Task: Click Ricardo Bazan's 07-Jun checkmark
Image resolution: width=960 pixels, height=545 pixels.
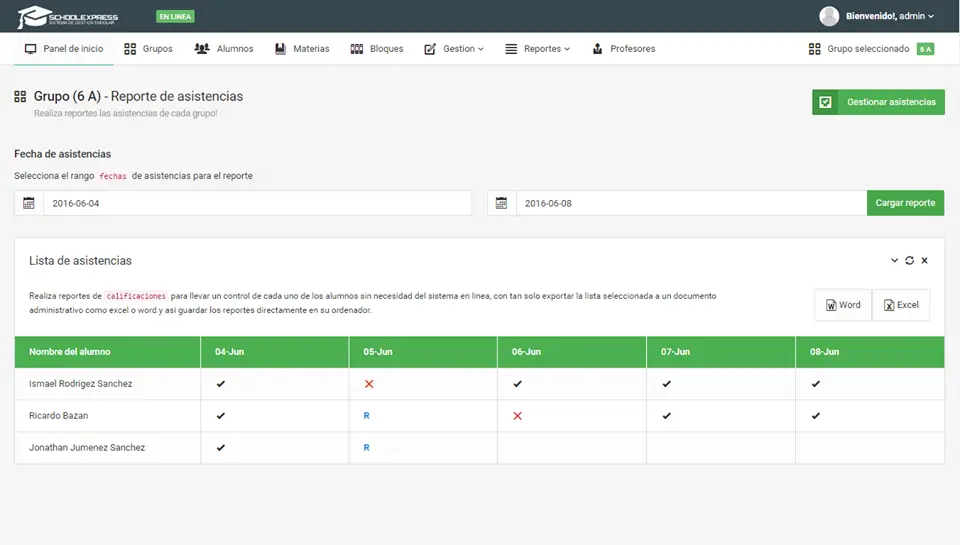Action: 667,416
